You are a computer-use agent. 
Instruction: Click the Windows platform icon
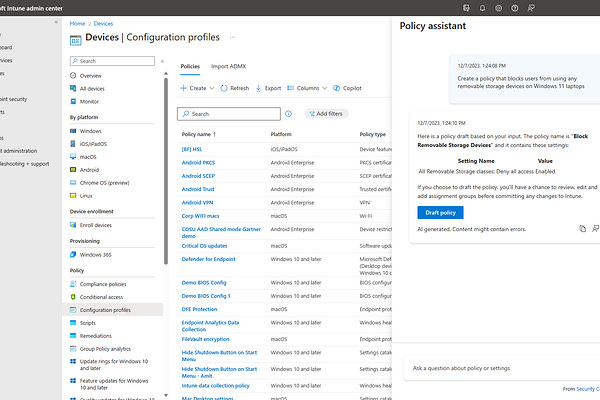tap(73, 131)
